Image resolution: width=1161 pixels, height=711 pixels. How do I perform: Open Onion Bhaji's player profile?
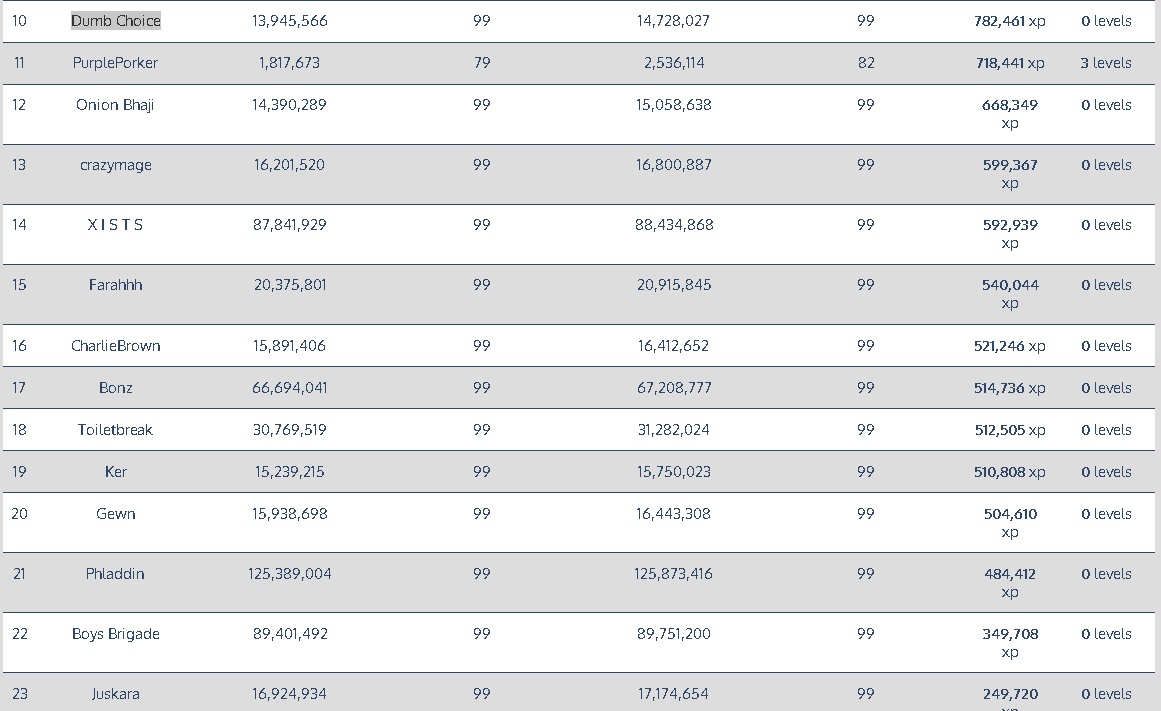[x=115, y=105]
